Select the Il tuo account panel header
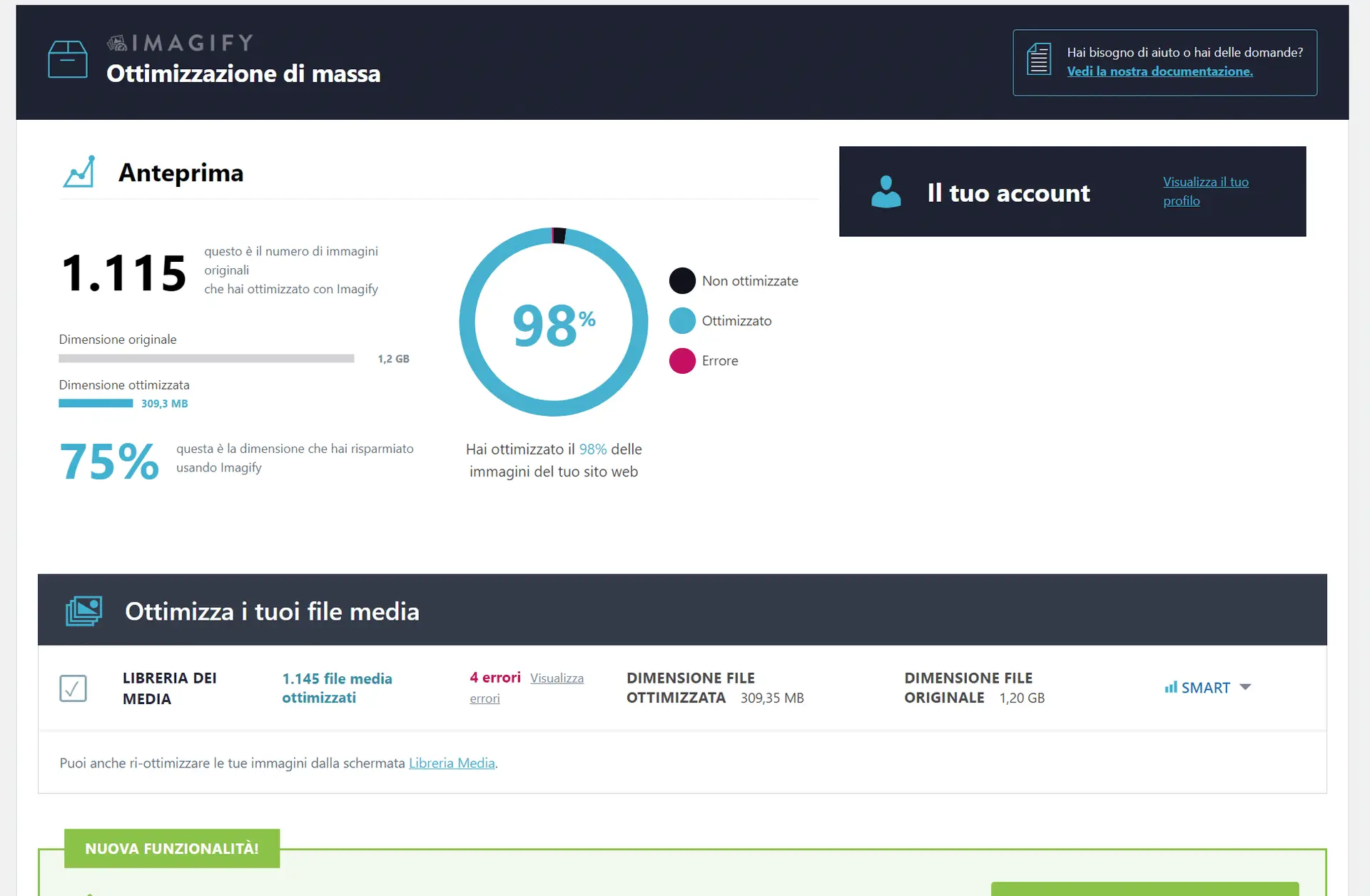Viewport: 1370px width, 896px height. 1009,193
